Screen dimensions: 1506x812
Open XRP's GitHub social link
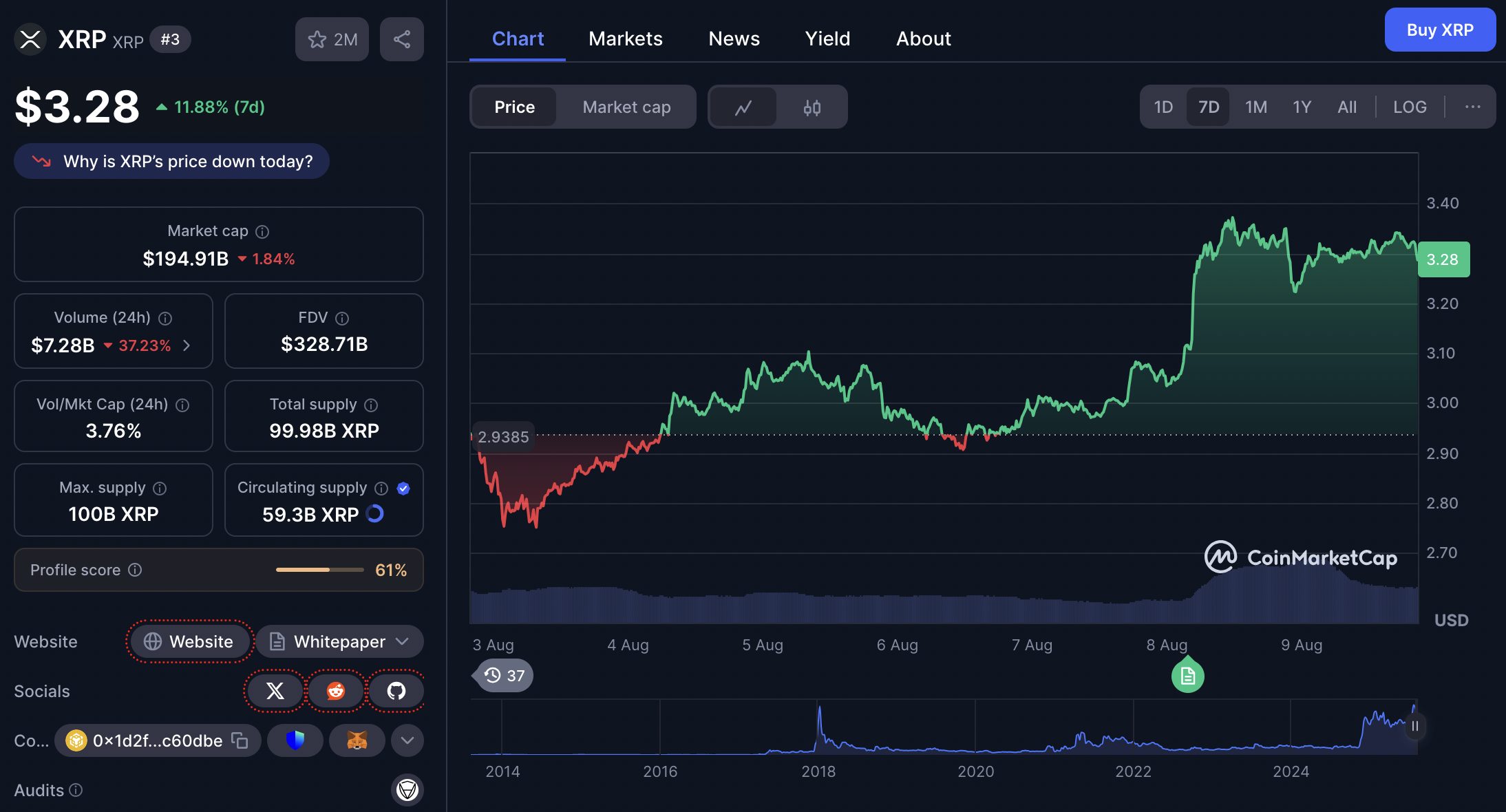[396, 691]
